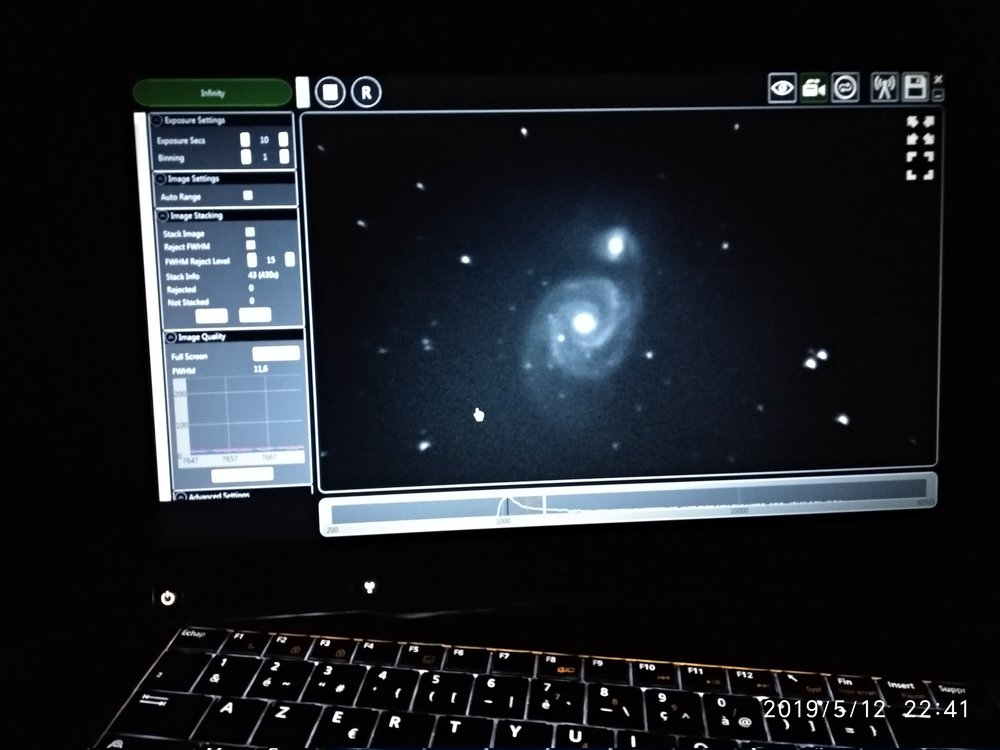This screenshot has width=1000, height=750.
Task: Select the video camera mode icon
Action: pos(814,87)
